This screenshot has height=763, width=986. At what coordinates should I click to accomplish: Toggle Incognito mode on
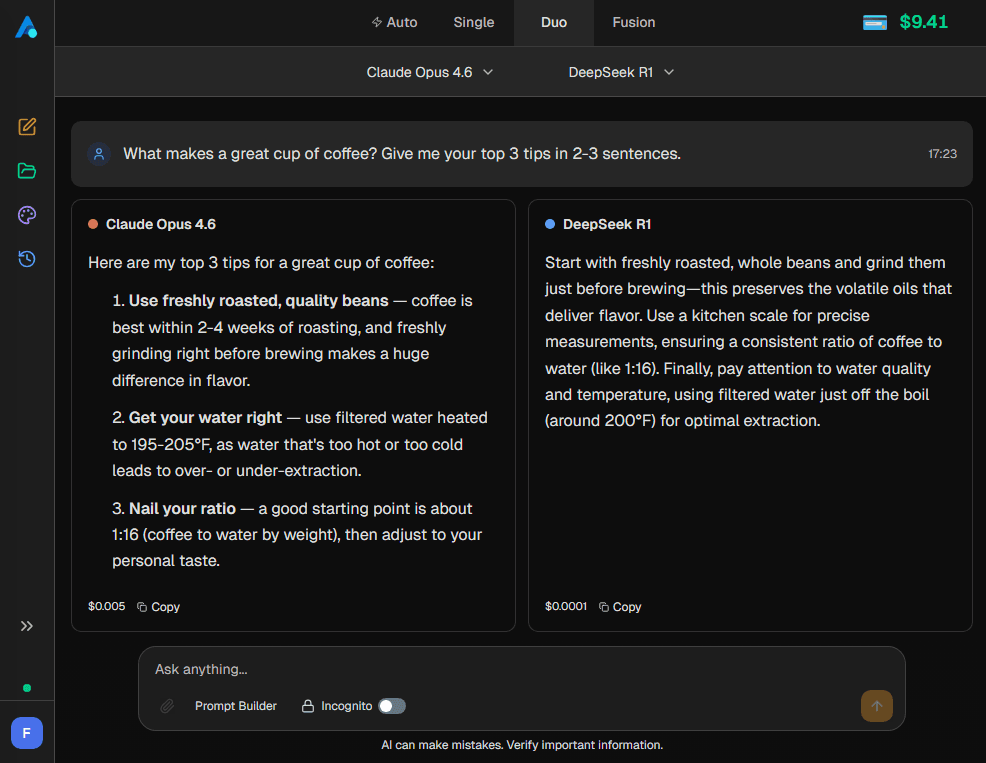392,706
